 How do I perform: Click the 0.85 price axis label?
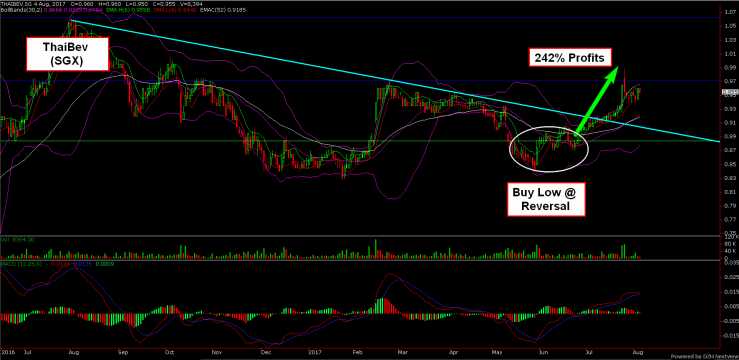point(729,164)
